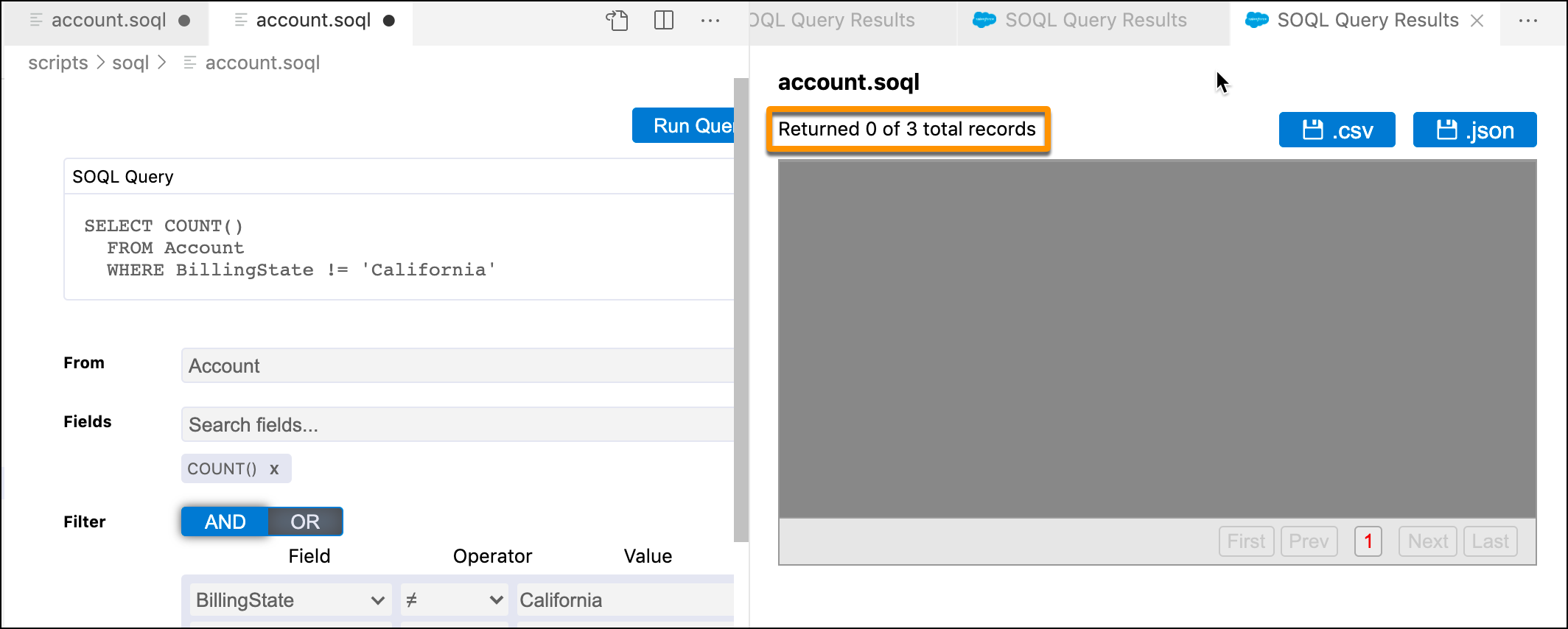Screen dimensions: 1568x629
Task: Close the active SOQL Query Results tab
Action: coord(1477,21)
